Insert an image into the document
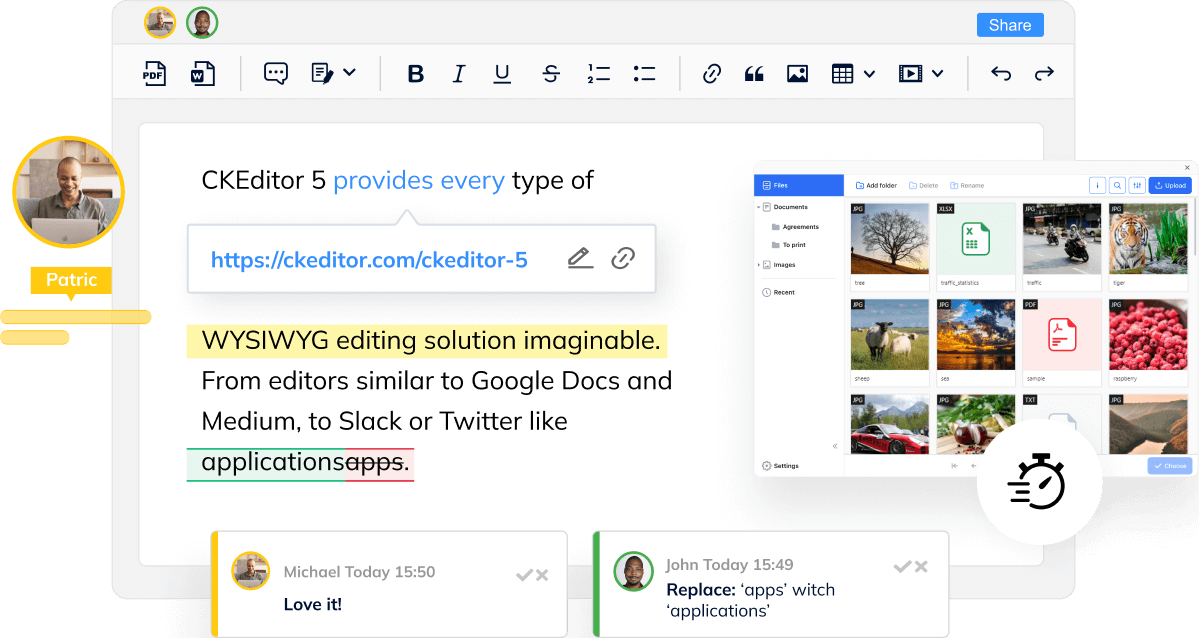This screenshot has height=639, width=1200. (797, 73)
